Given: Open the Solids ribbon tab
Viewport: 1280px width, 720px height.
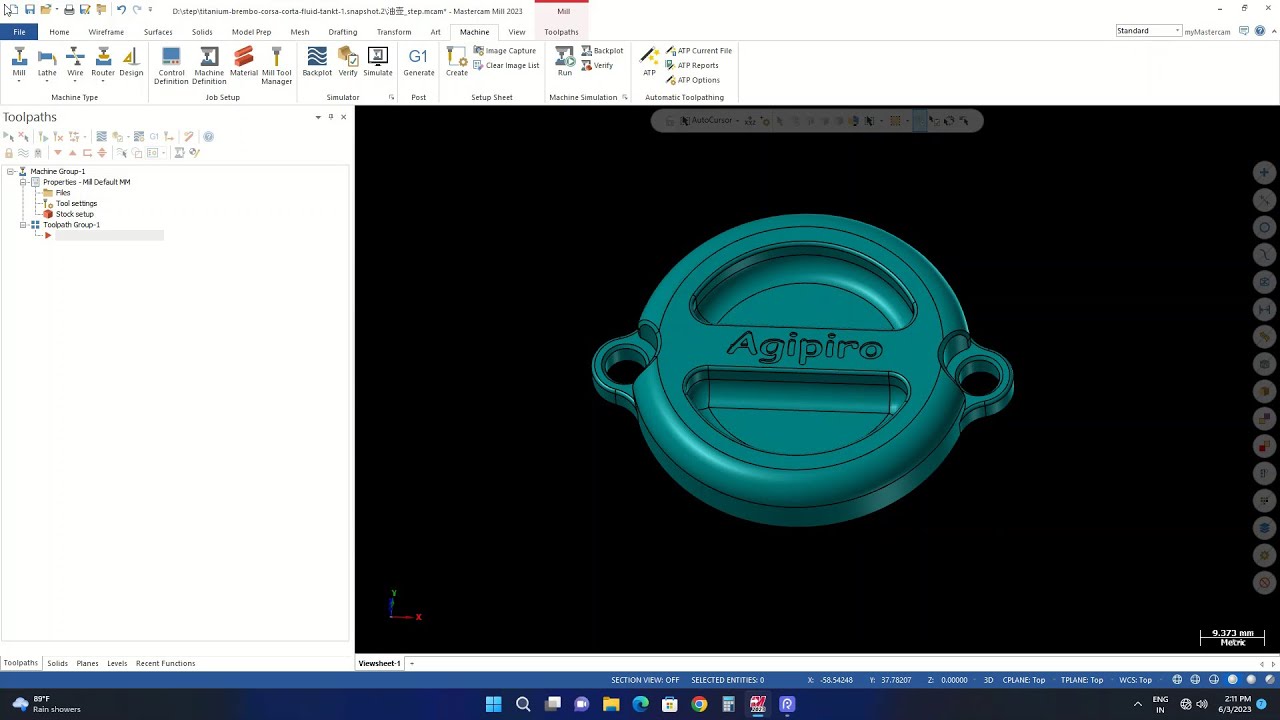Looking at the screenshot, I should click(x=202, y=32).
